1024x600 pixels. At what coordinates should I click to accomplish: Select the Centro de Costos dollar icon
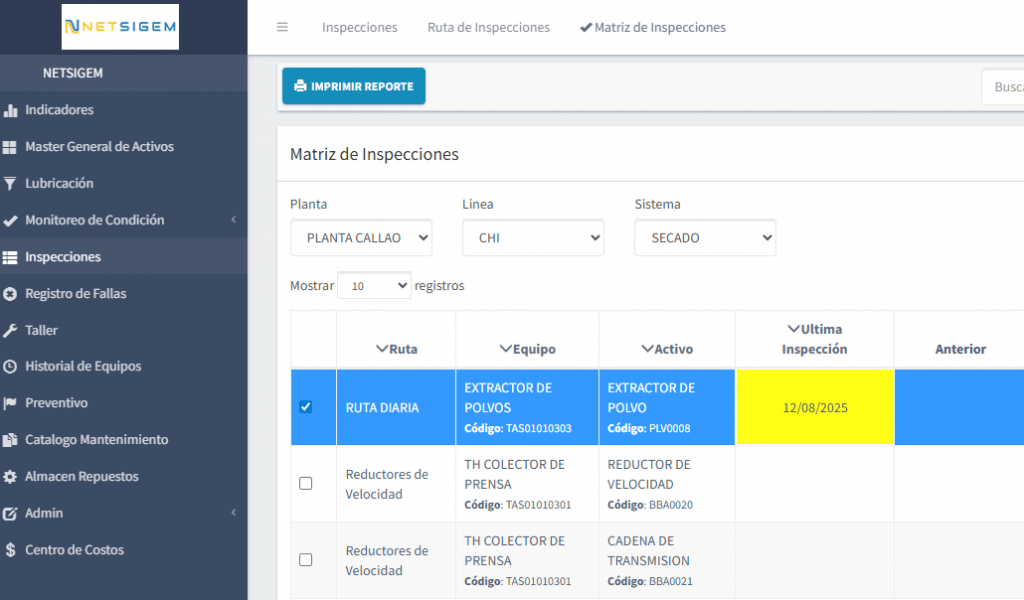[10, 550]
